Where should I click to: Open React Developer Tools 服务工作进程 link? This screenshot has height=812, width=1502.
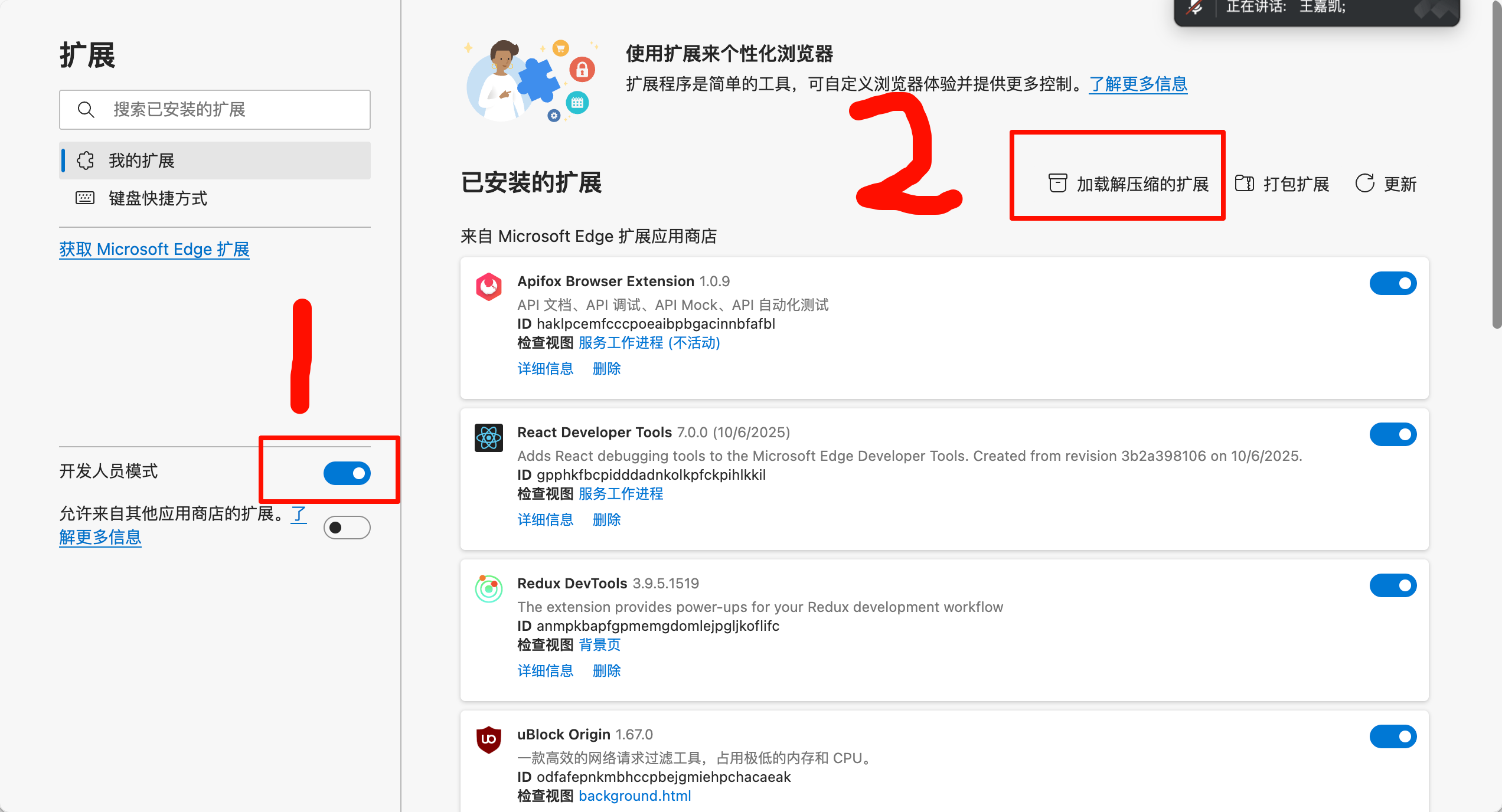pos(621,494)
